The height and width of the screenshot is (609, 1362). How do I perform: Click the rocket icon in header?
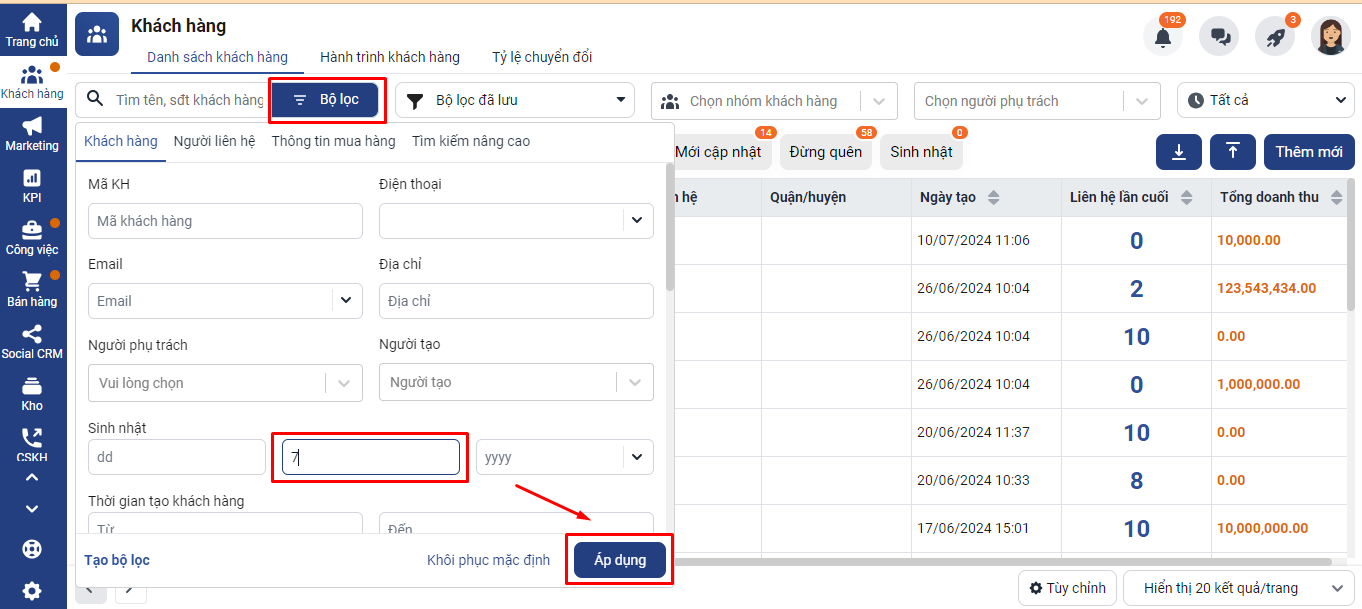[1275, 37]
